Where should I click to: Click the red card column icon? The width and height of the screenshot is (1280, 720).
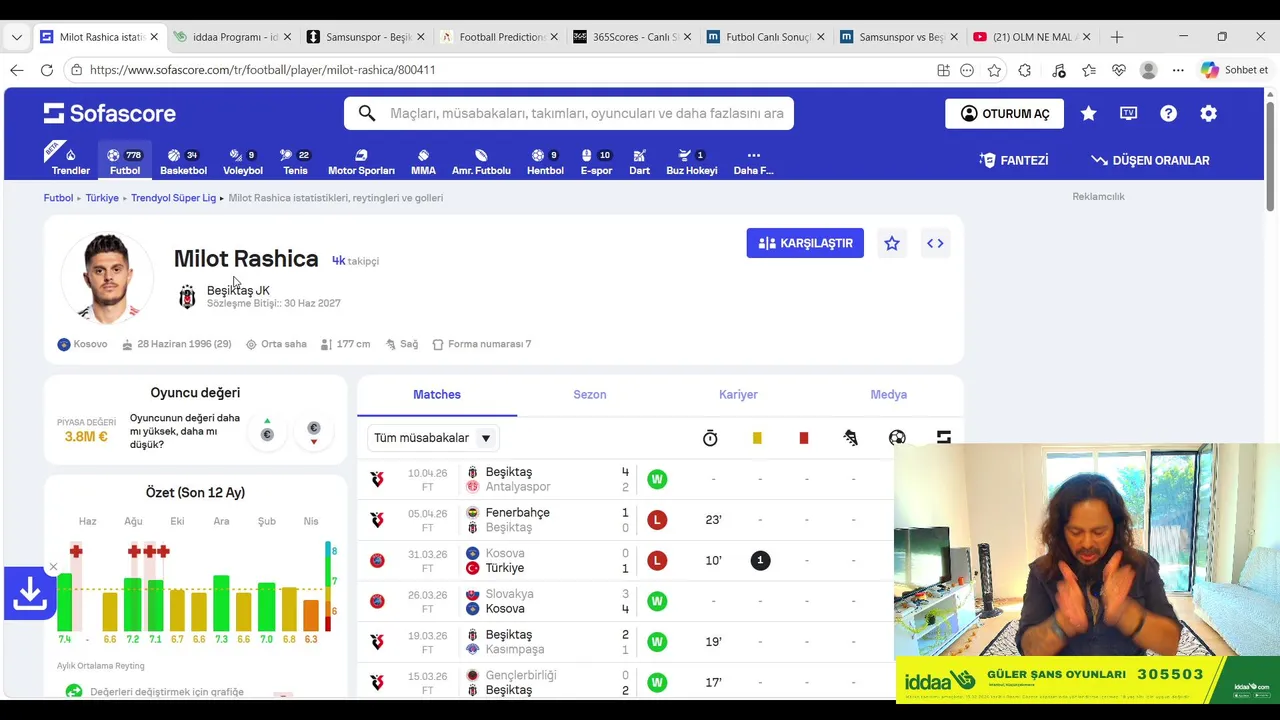coord(803,438)
